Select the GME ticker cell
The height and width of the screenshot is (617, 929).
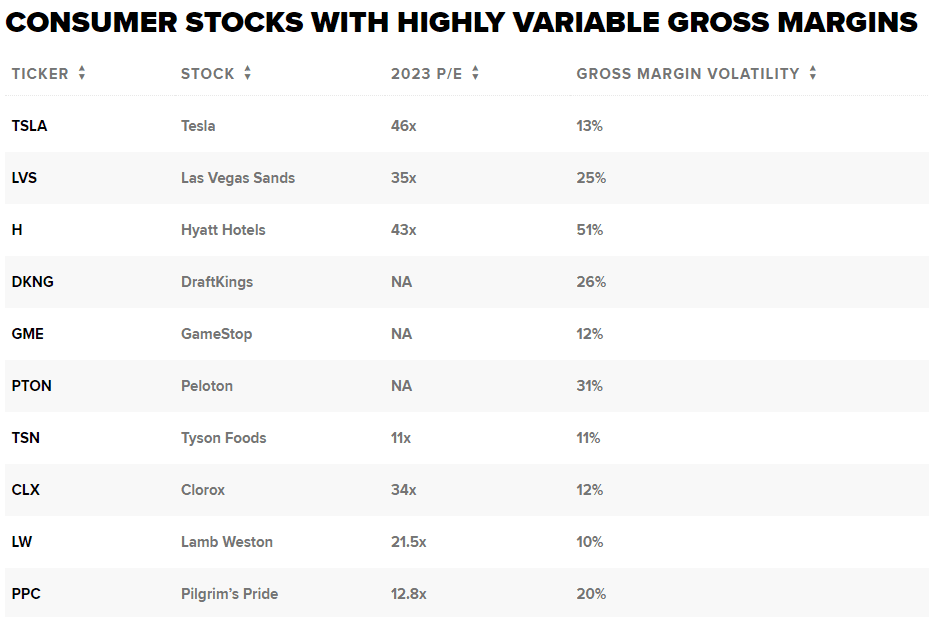[x=28, y=334]
